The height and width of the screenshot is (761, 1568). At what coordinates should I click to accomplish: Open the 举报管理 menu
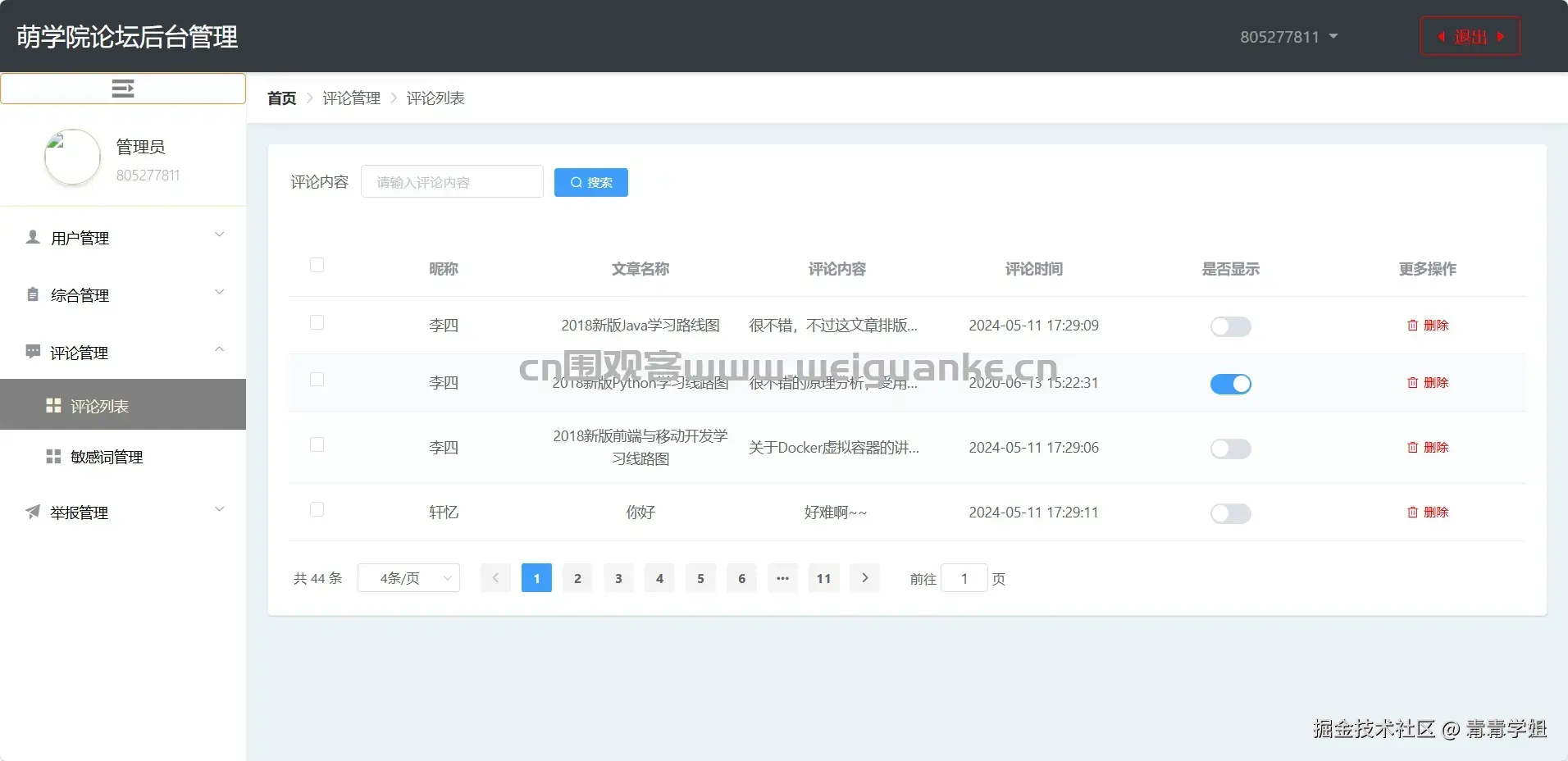click(123, 513)
